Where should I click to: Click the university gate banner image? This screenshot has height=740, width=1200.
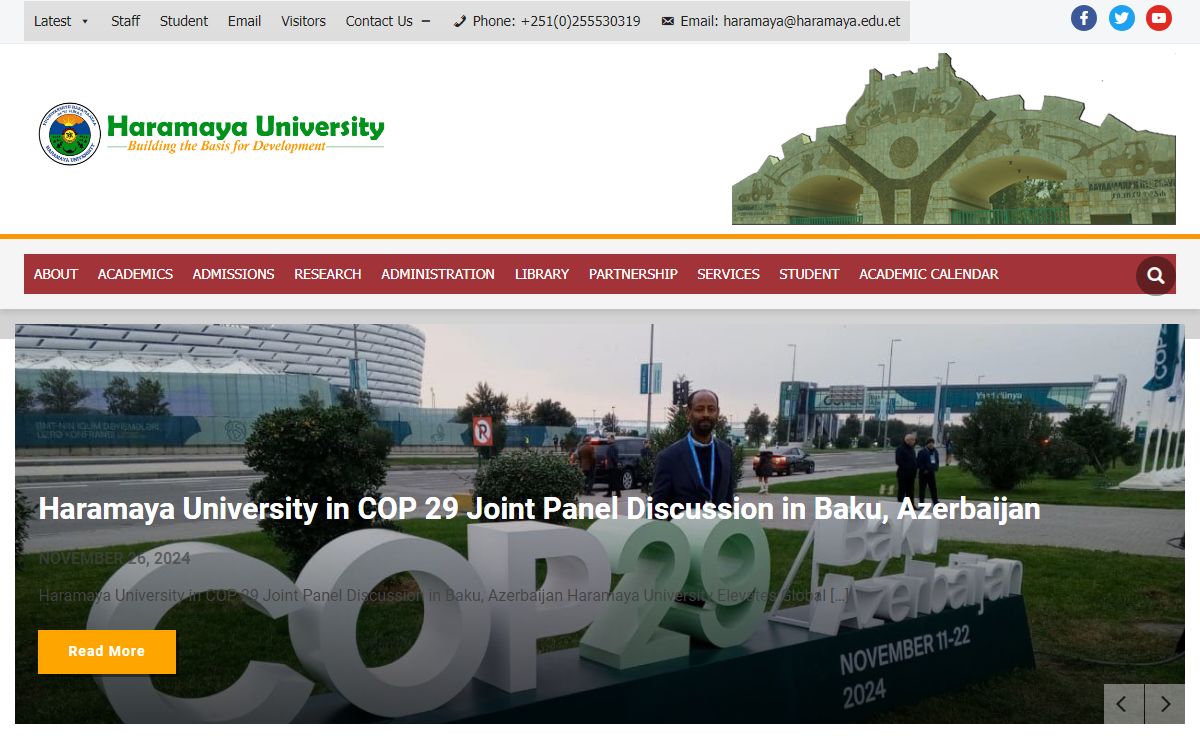point(954,139)
